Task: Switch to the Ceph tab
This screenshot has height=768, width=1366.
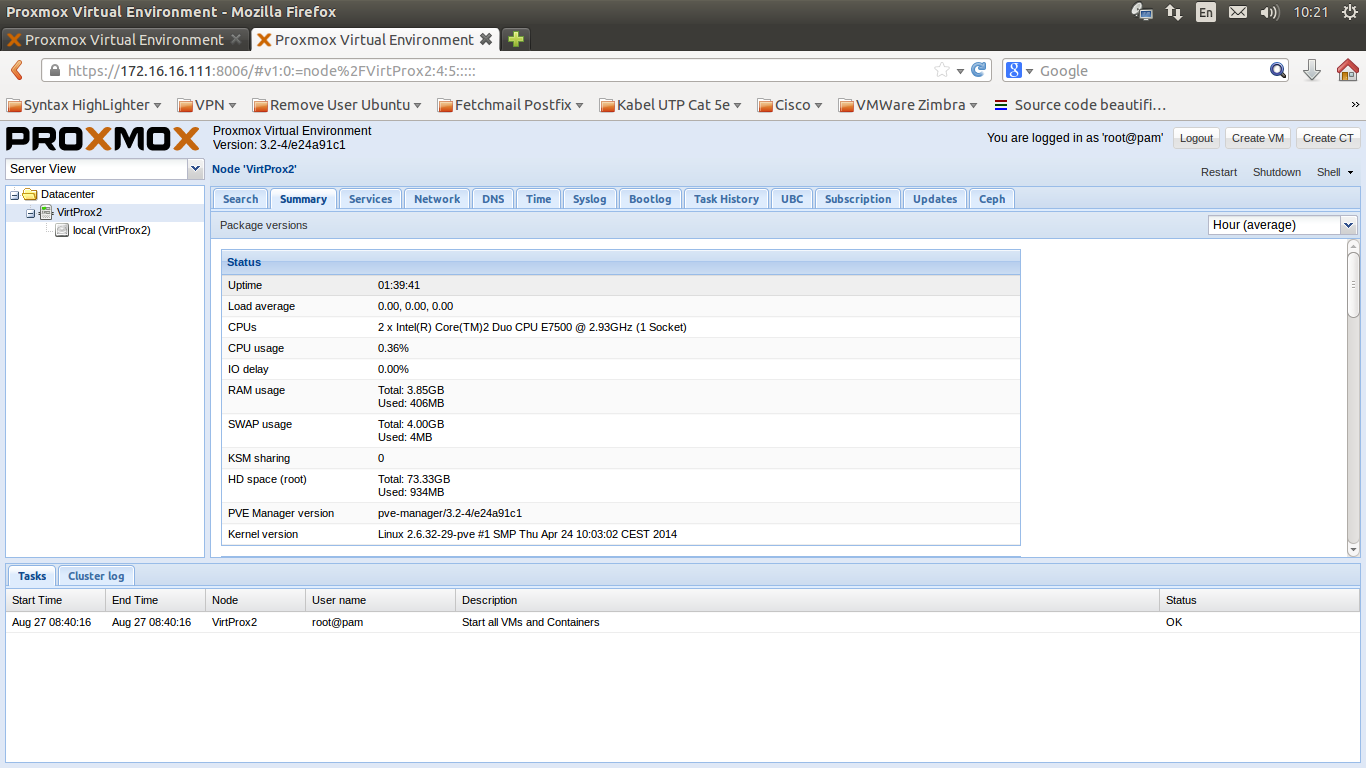Action: coord(992,199)
